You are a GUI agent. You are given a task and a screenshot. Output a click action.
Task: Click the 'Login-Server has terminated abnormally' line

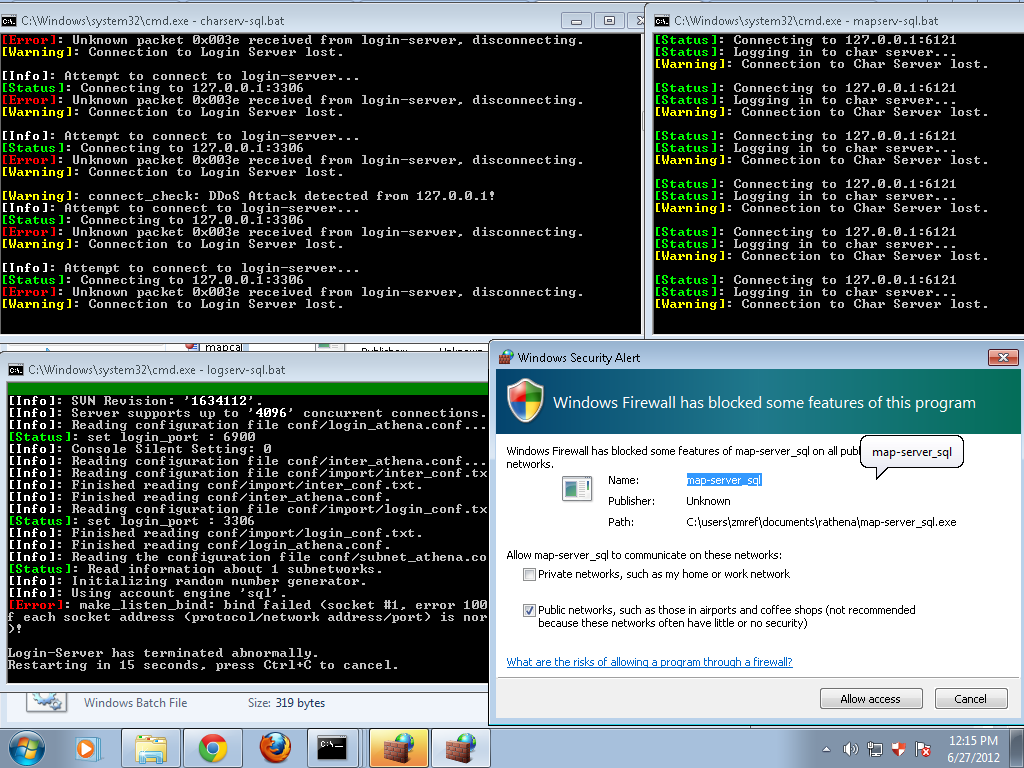coord(163,653)
